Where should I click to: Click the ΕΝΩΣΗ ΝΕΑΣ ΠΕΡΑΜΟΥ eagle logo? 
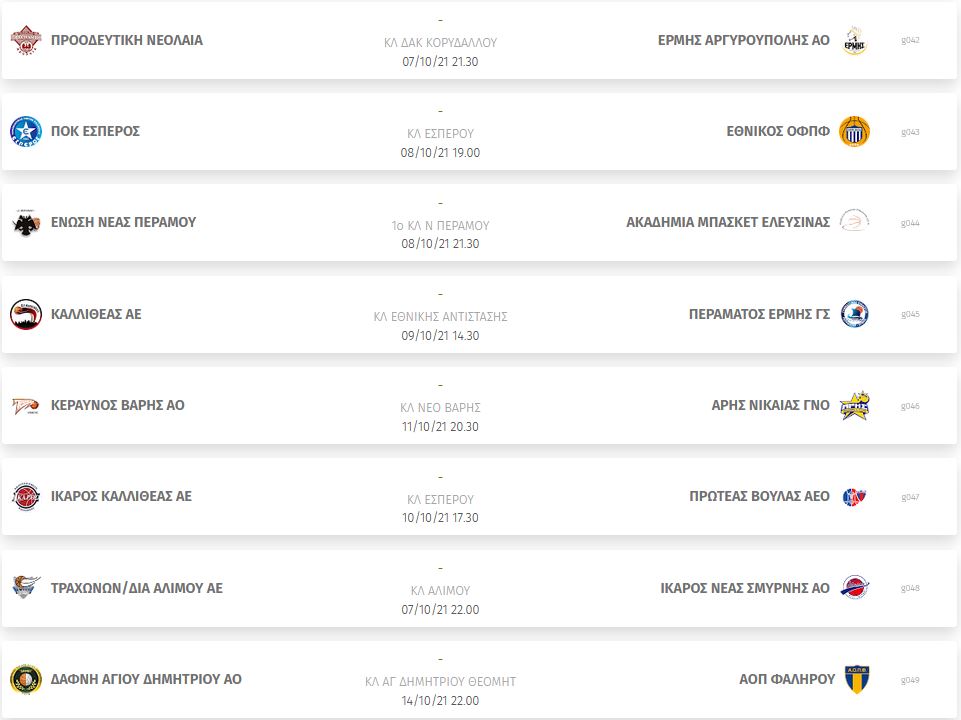pyautogui.click(x=26, y=223)
